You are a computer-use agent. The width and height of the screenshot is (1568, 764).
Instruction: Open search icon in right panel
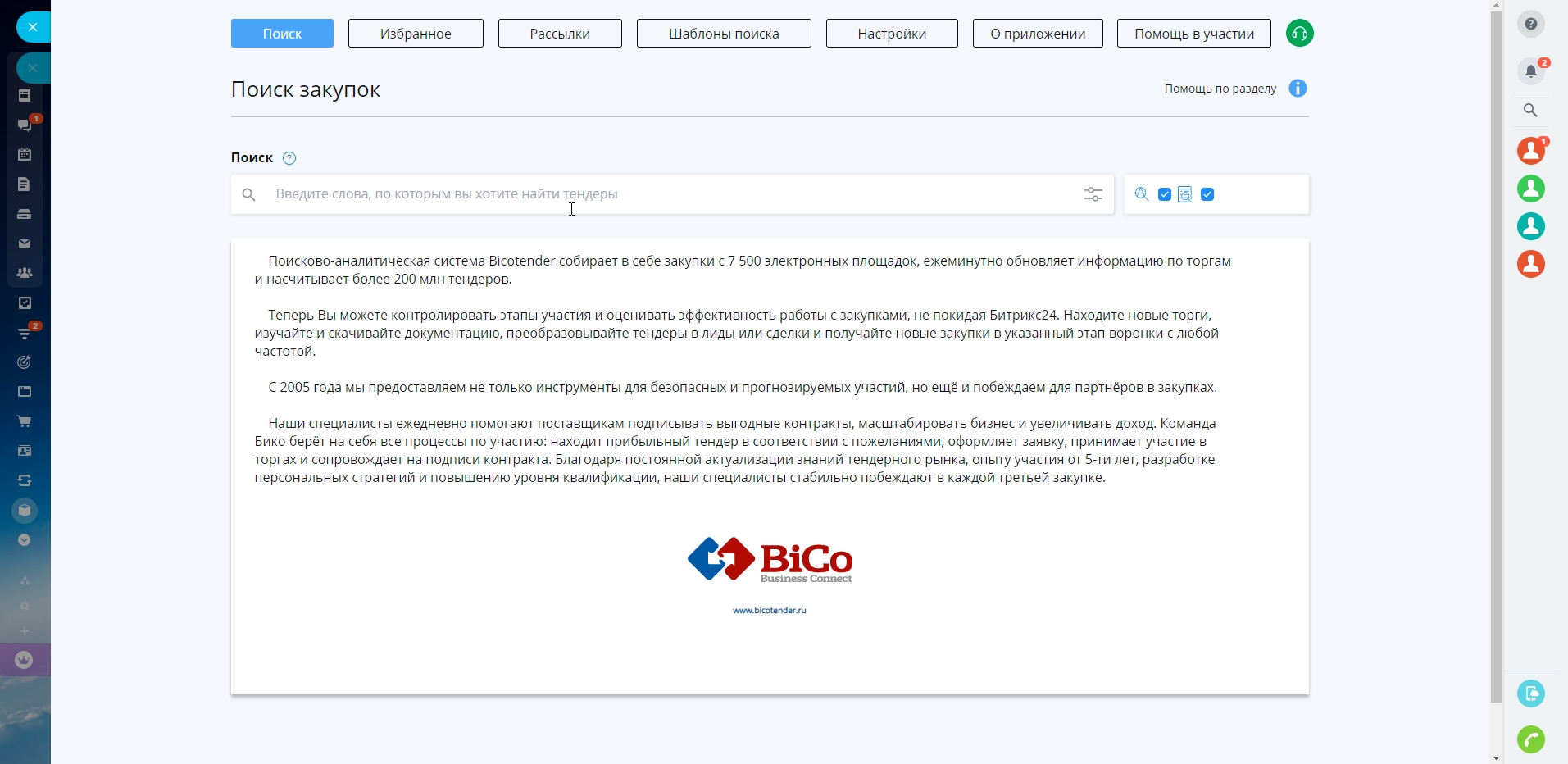[x=1531, y=110]
